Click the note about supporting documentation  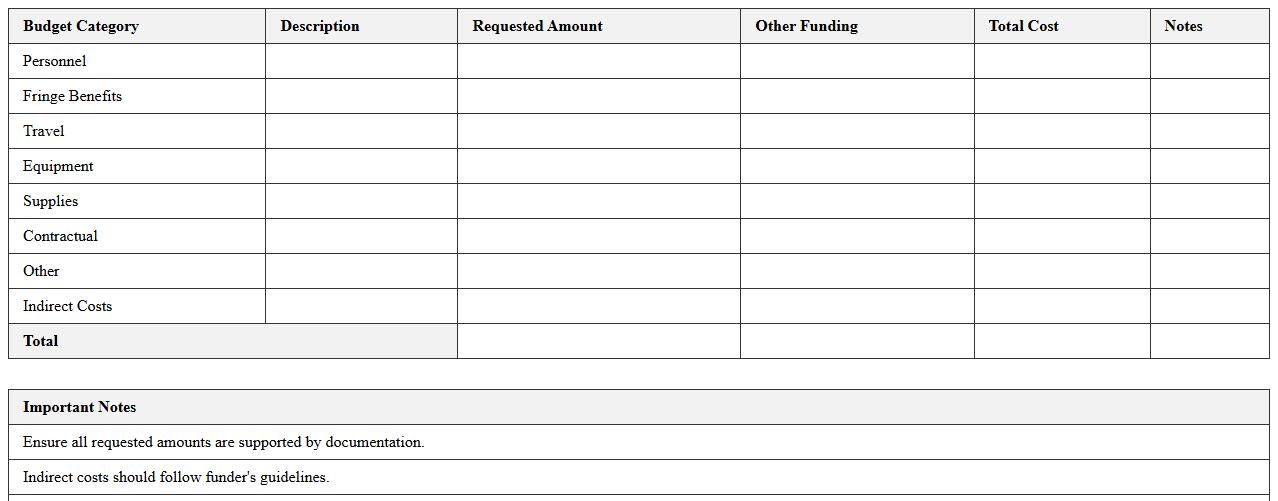tap(224, 442)
